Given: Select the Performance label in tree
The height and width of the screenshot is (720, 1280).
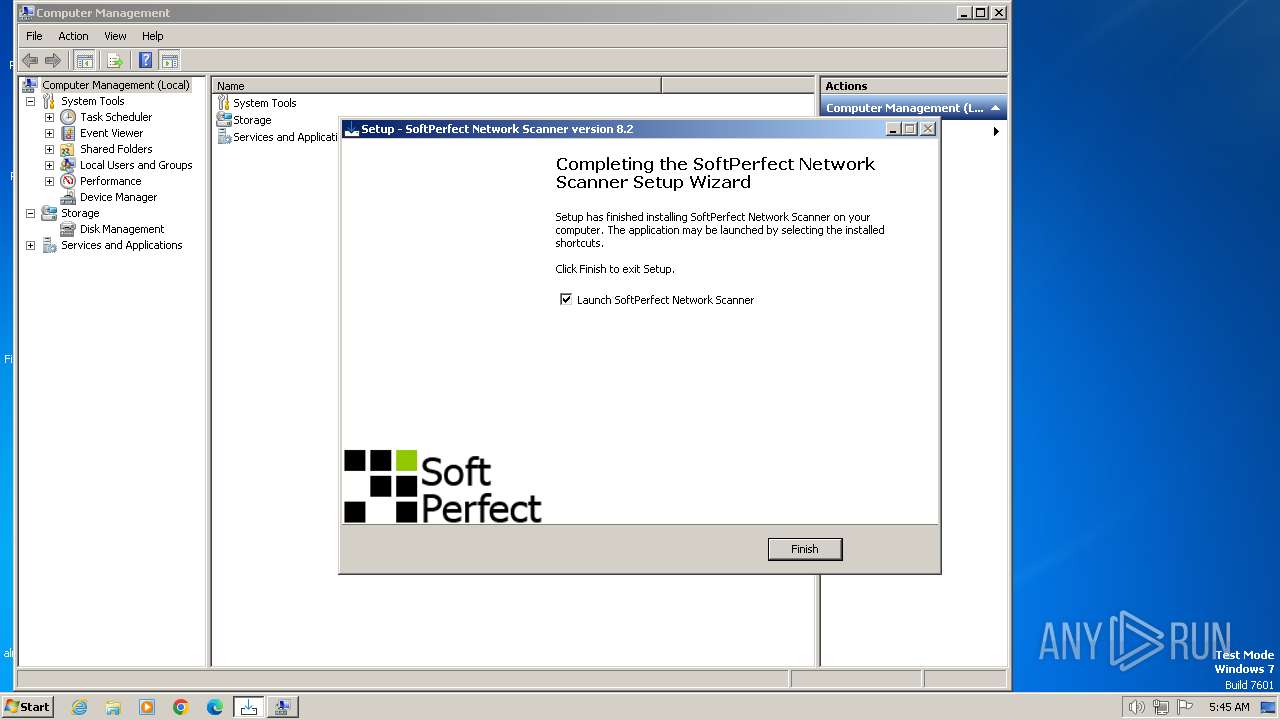Looking at the screenshot, I should 110,181.
